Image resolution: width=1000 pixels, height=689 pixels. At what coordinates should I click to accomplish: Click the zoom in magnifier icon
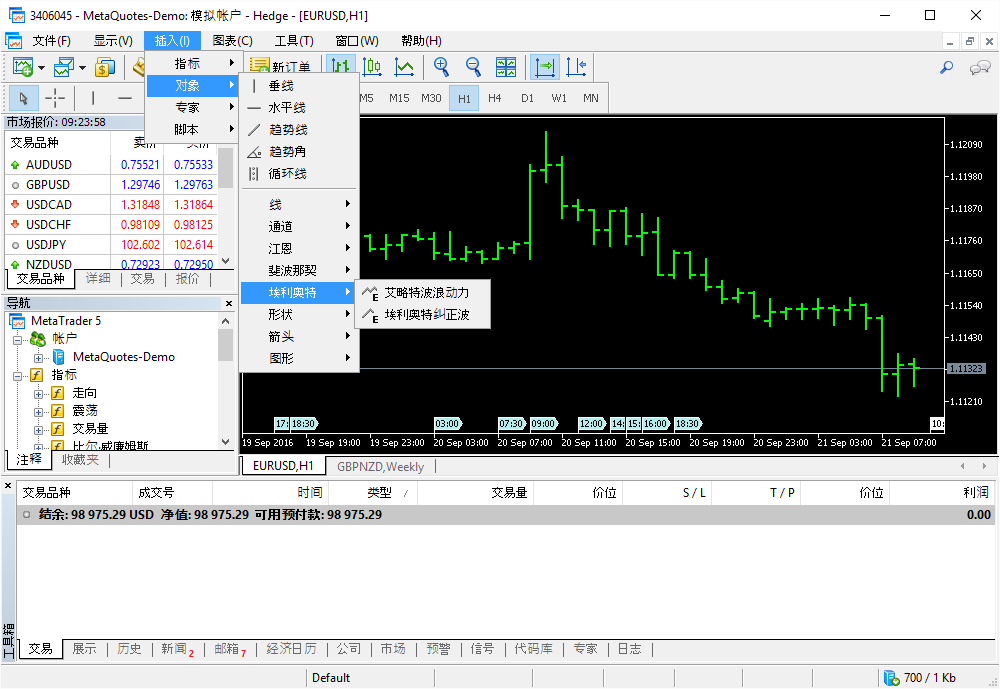441,67
